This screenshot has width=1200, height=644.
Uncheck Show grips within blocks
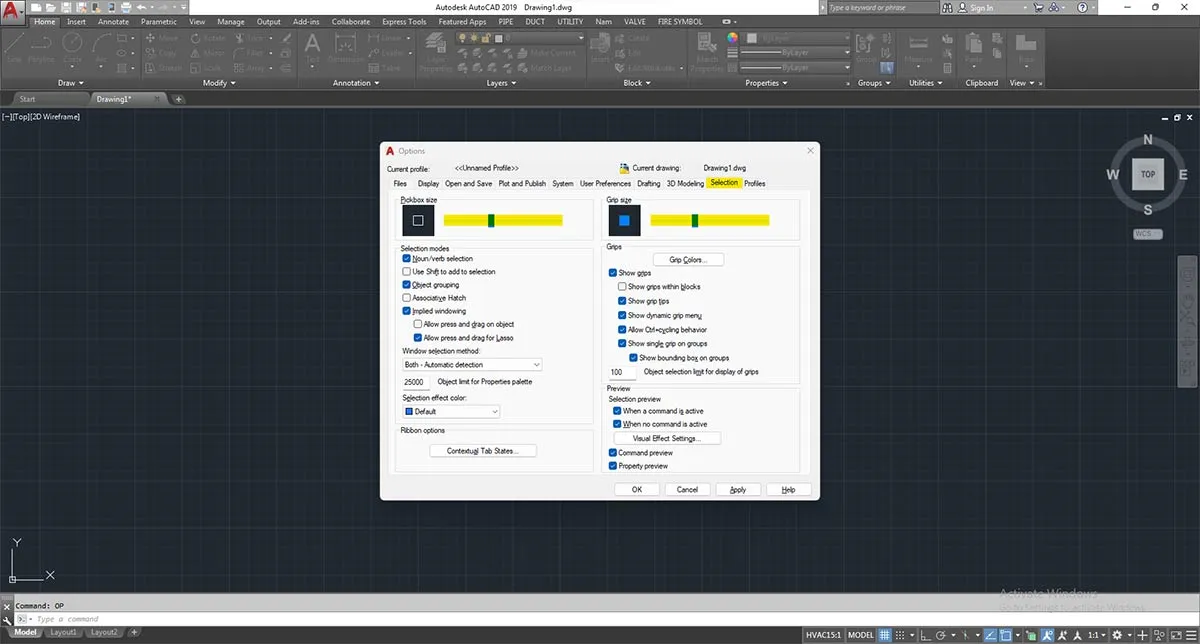[622, 286]
